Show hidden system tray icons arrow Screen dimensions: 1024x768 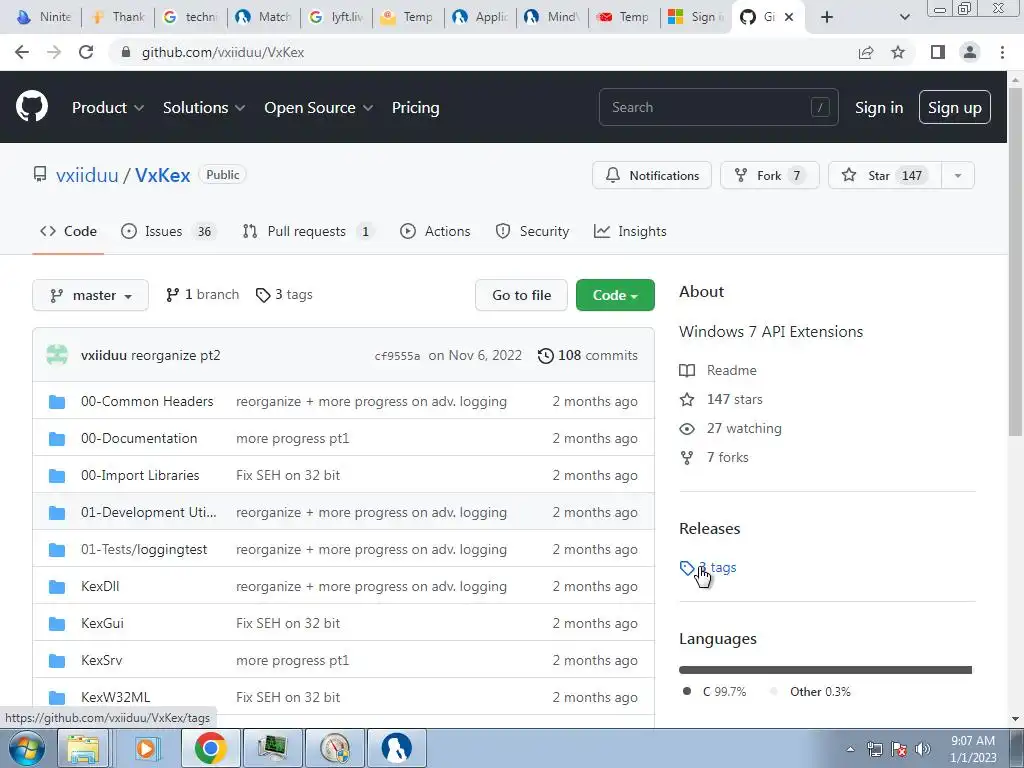pos(850,749)
